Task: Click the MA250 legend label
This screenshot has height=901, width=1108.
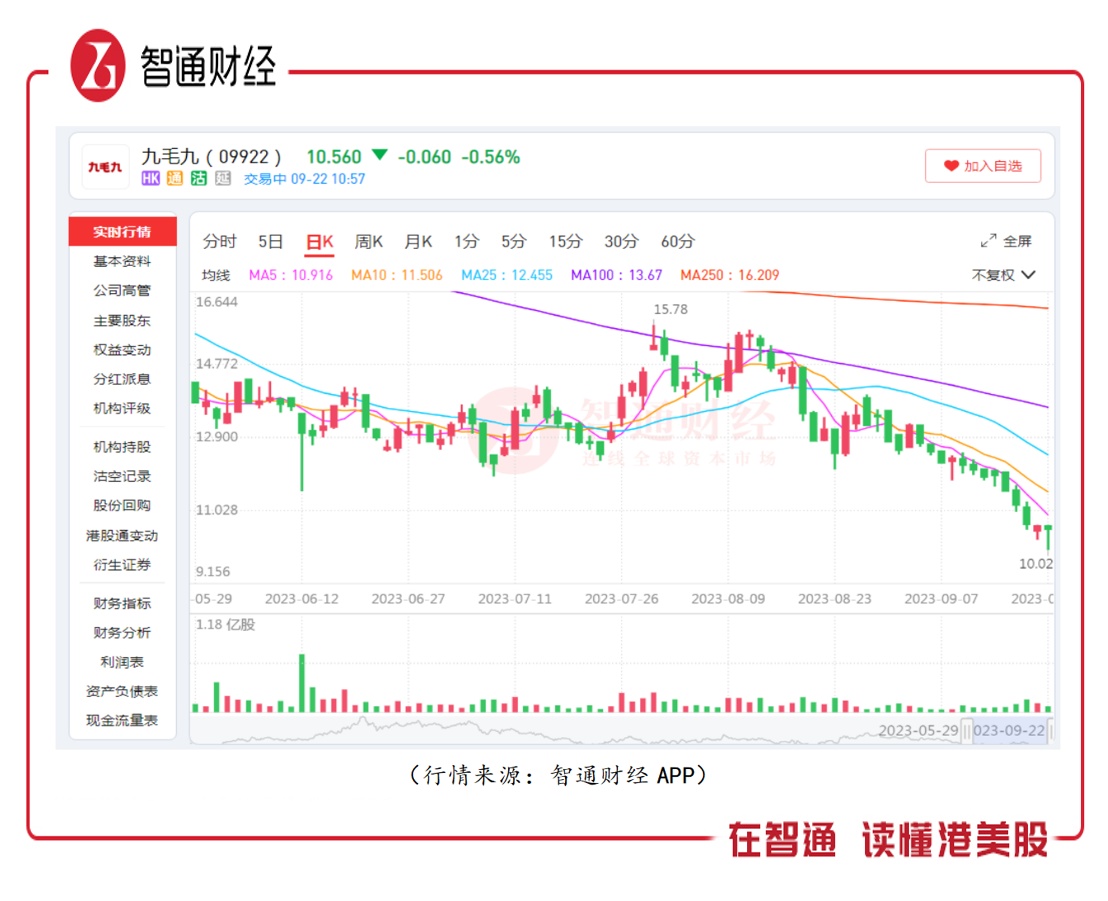Action: tap(729, 275)
